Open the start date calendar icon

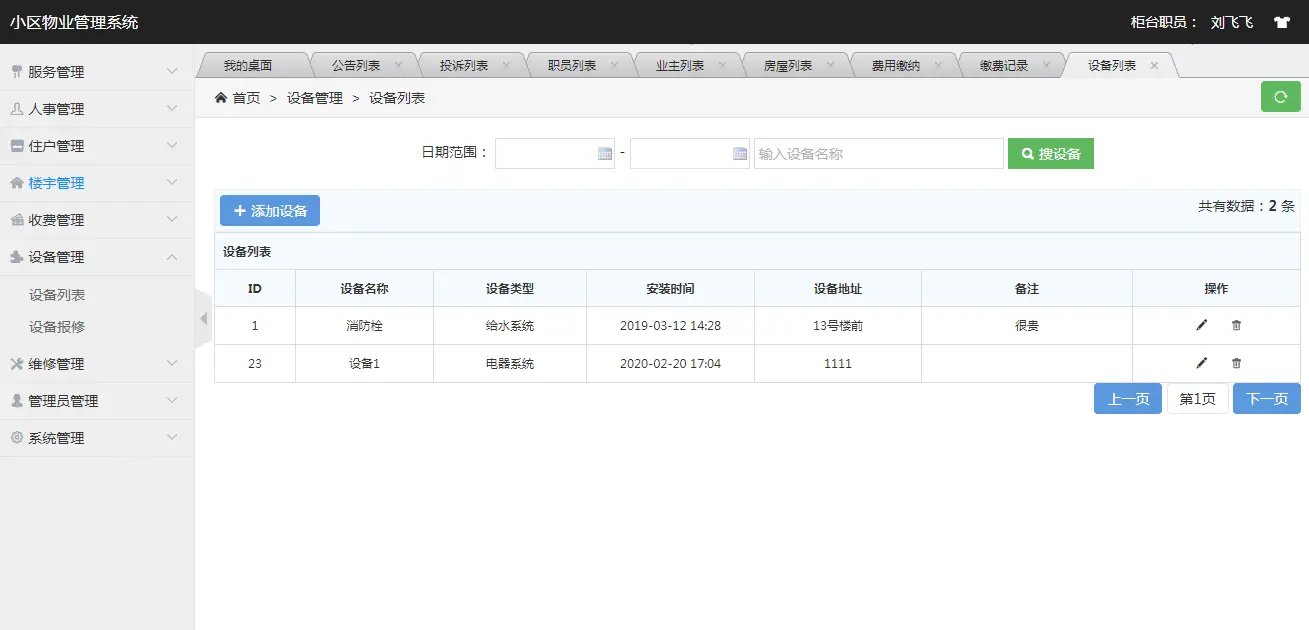[604, 153]
